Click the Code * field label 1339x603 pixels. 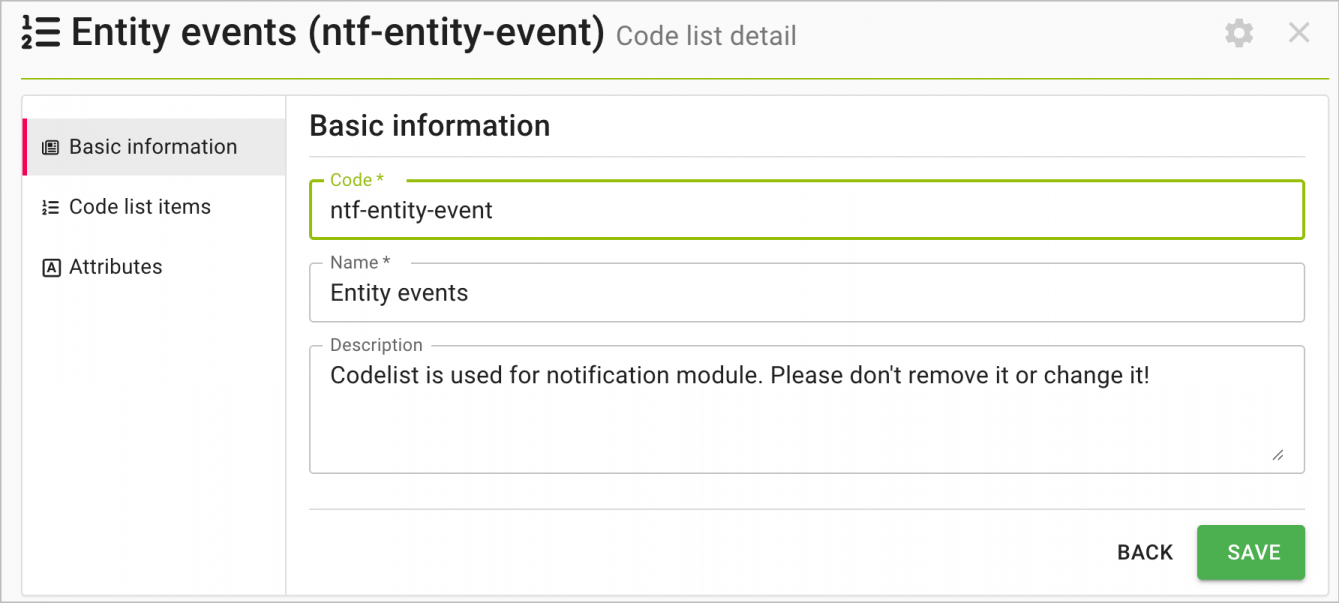[357, 180]
